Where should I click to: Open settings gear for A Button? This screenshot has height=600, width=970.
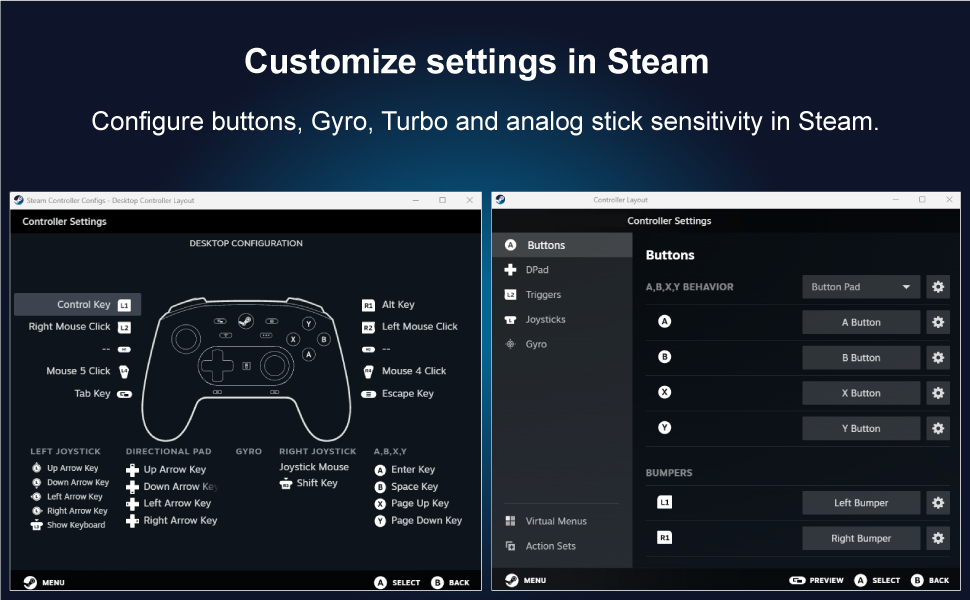(938, 322)
